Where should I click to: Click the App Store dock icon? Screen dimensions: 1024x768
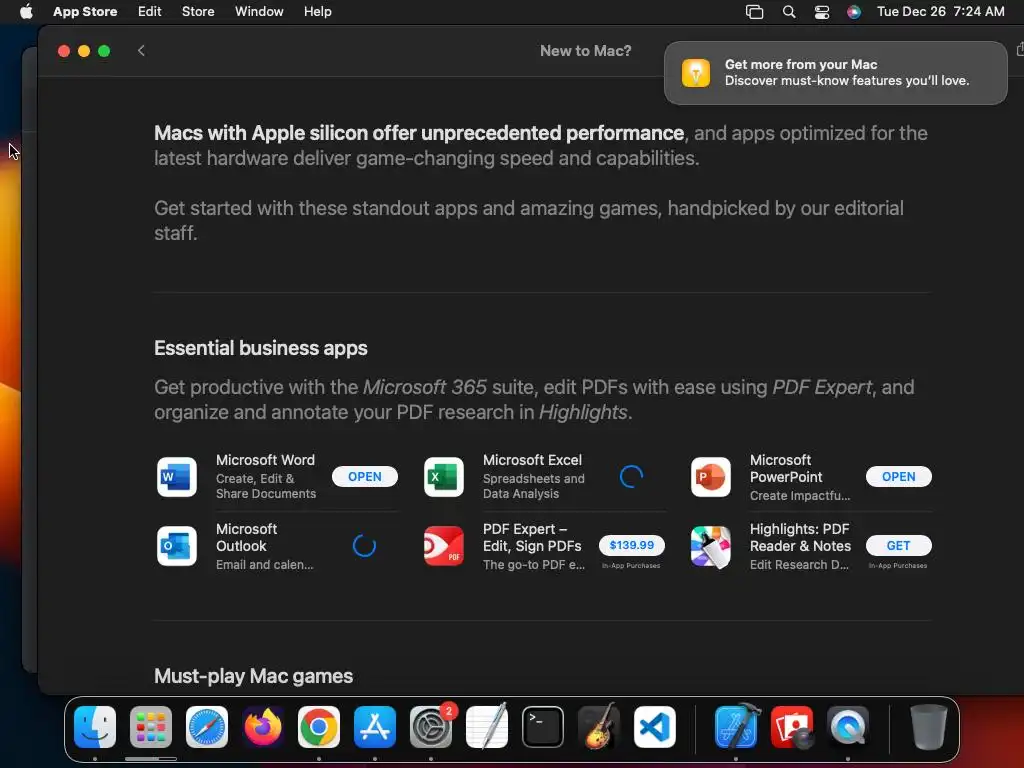click(x=375, y=727)
